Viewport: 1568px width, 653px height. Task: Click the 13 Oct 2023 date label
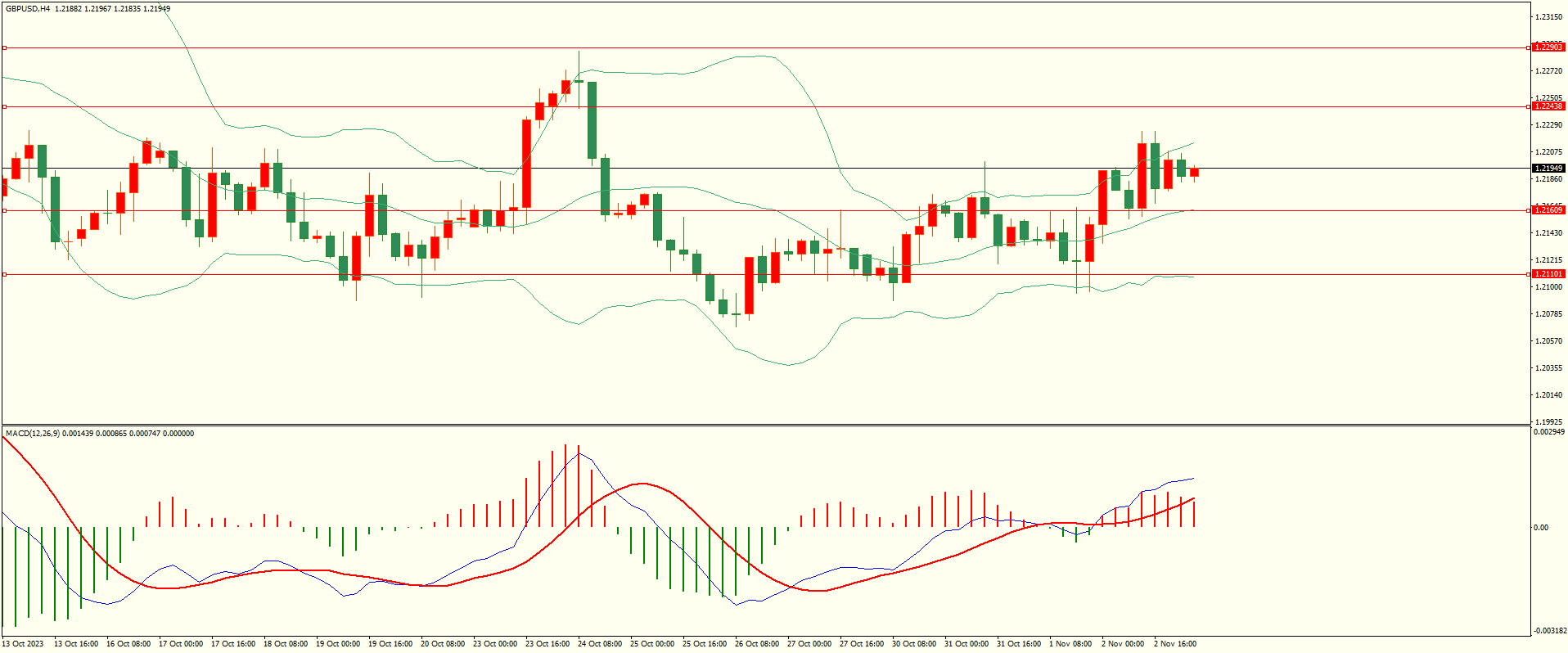(x=24, y=644)
